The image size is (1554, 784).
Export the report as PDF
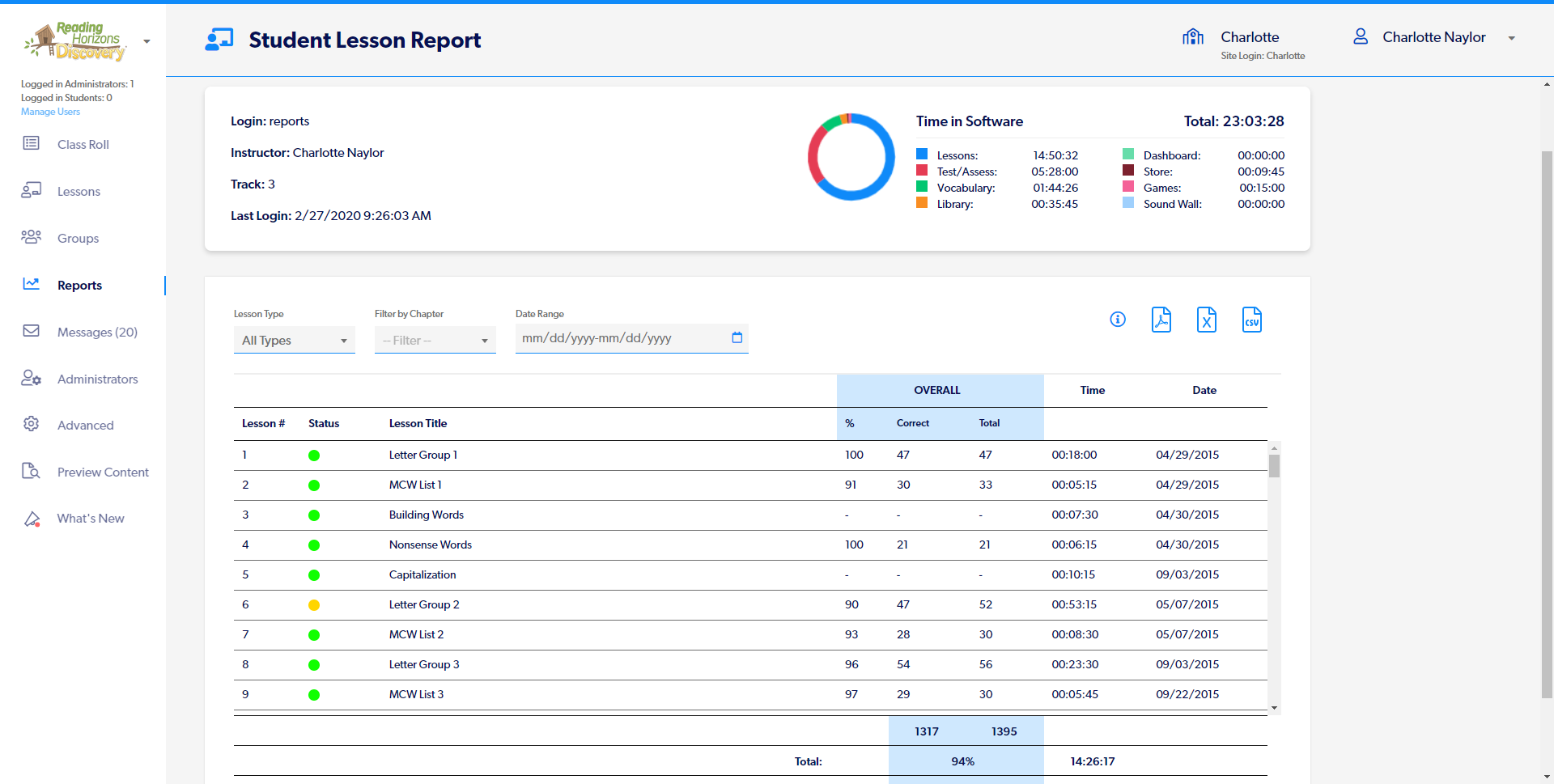point(1161,320)
